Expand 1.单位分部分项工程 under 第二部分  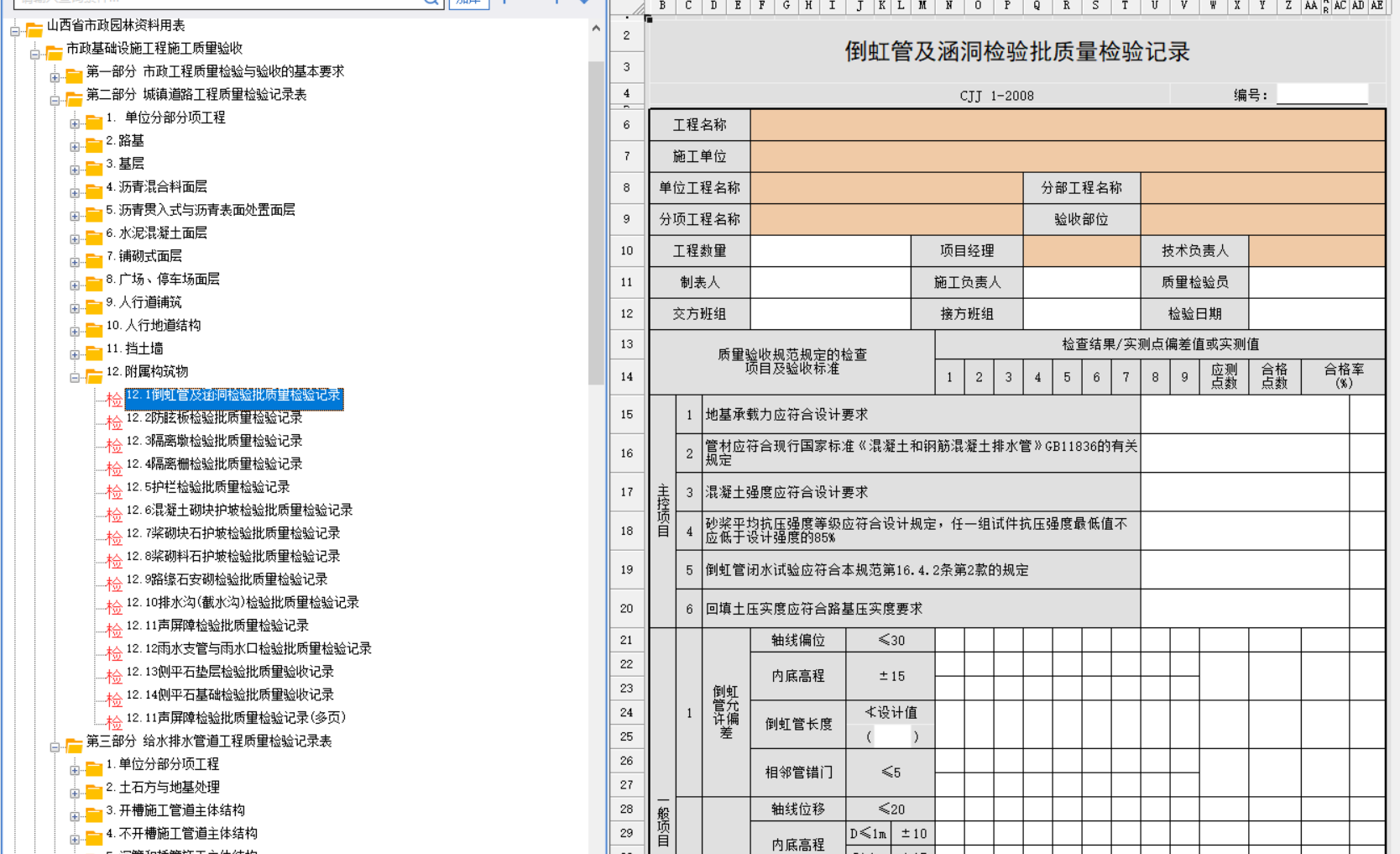click(x=76, y=123)
